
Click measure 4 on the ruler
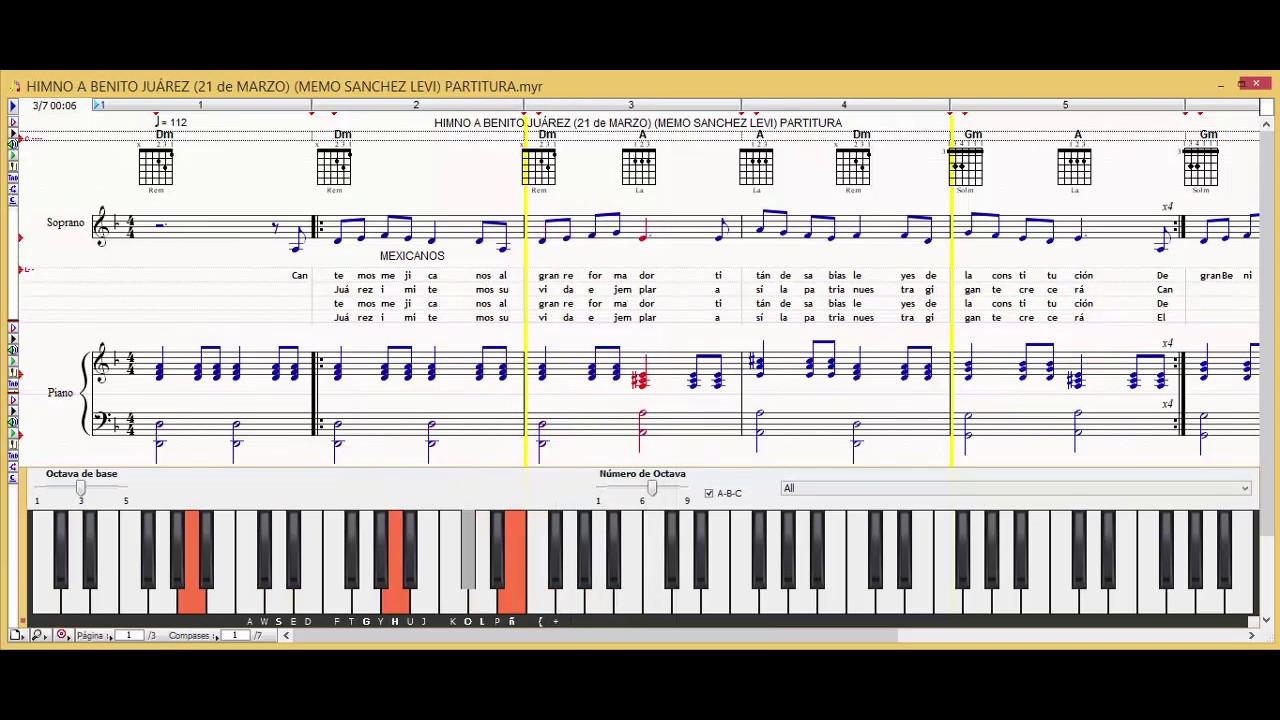tap(844, 105)
